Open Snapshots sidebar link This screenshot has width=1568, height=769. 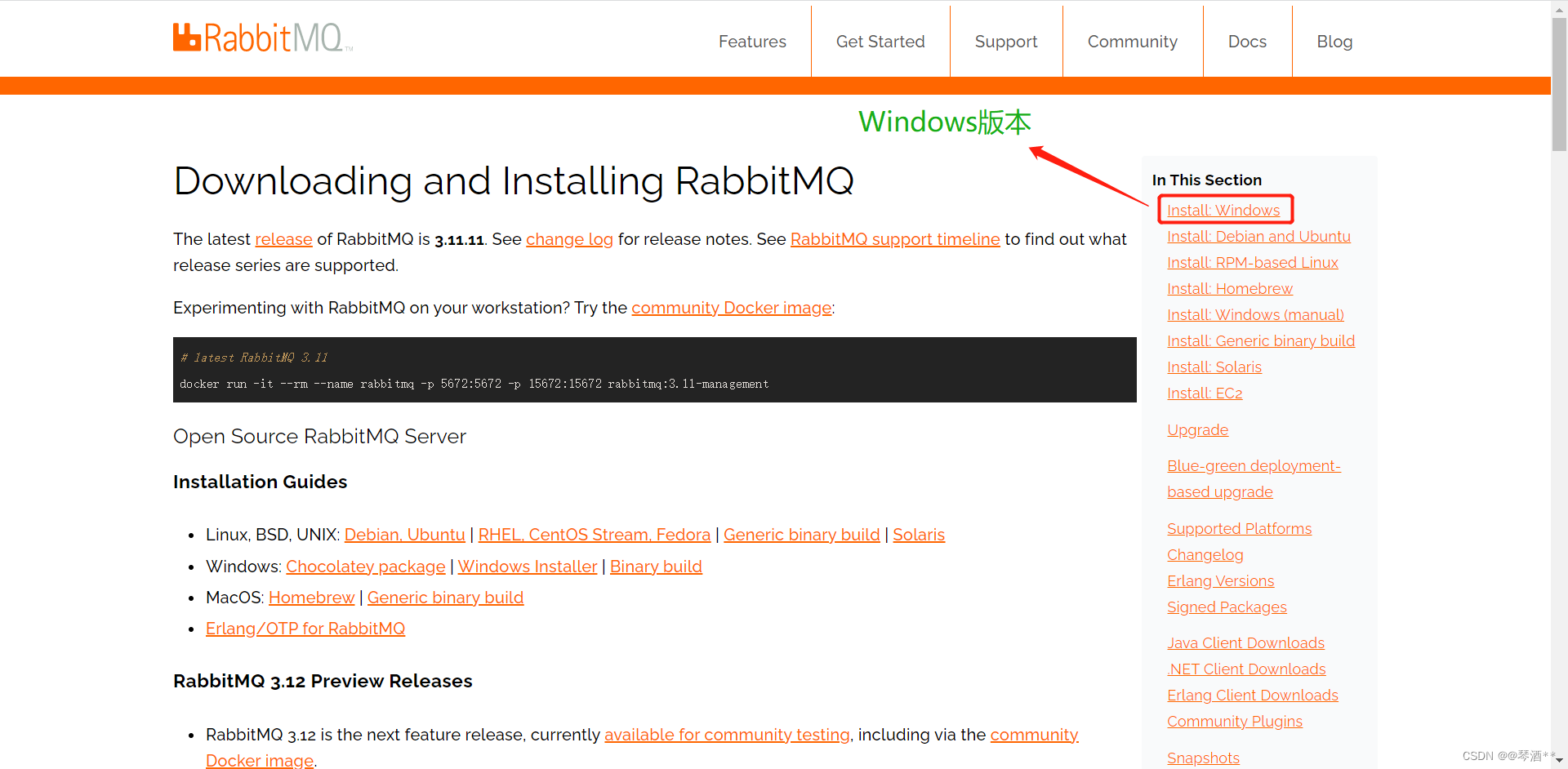(x=1203, y=758)
